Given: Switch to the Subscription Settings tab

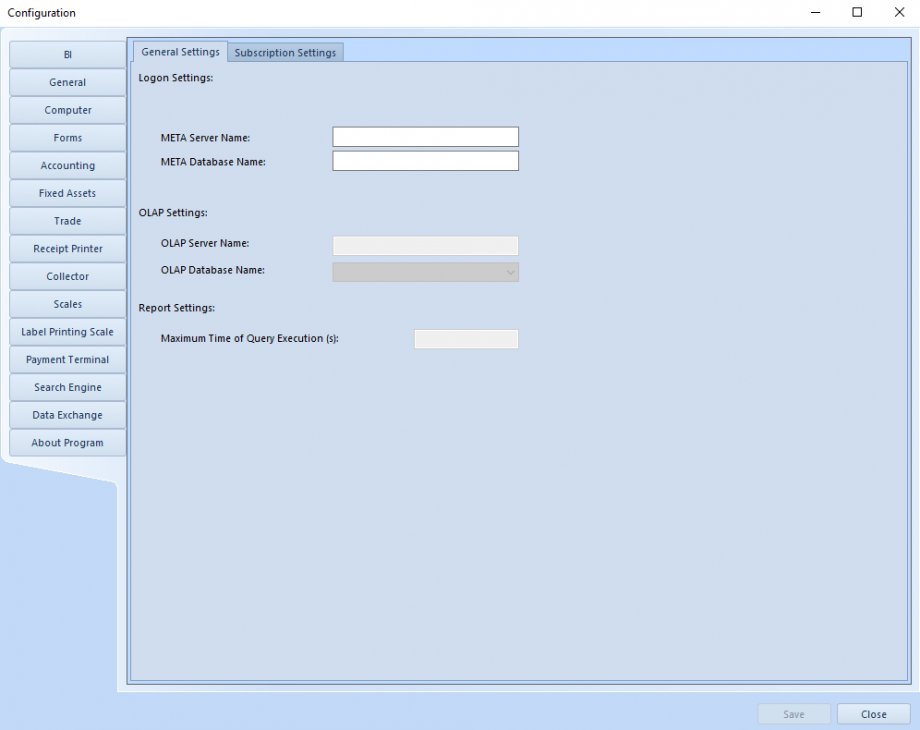Looking at the screenshot, I should pyautogui.click(x=285, y=51).
